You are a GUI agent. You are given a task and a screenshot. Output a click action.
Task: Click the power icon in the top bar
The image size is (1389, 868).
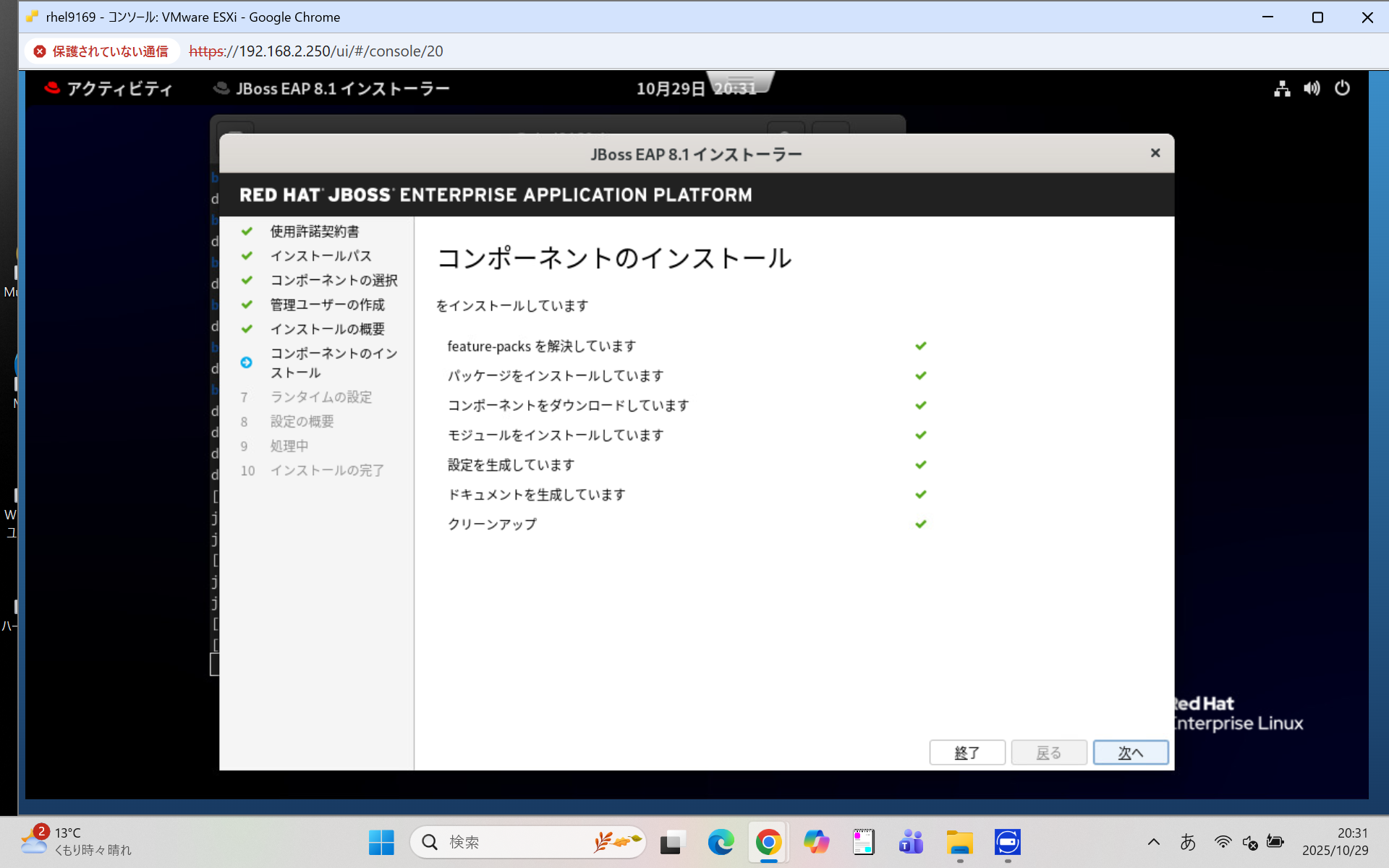(x=1343, y=88)
